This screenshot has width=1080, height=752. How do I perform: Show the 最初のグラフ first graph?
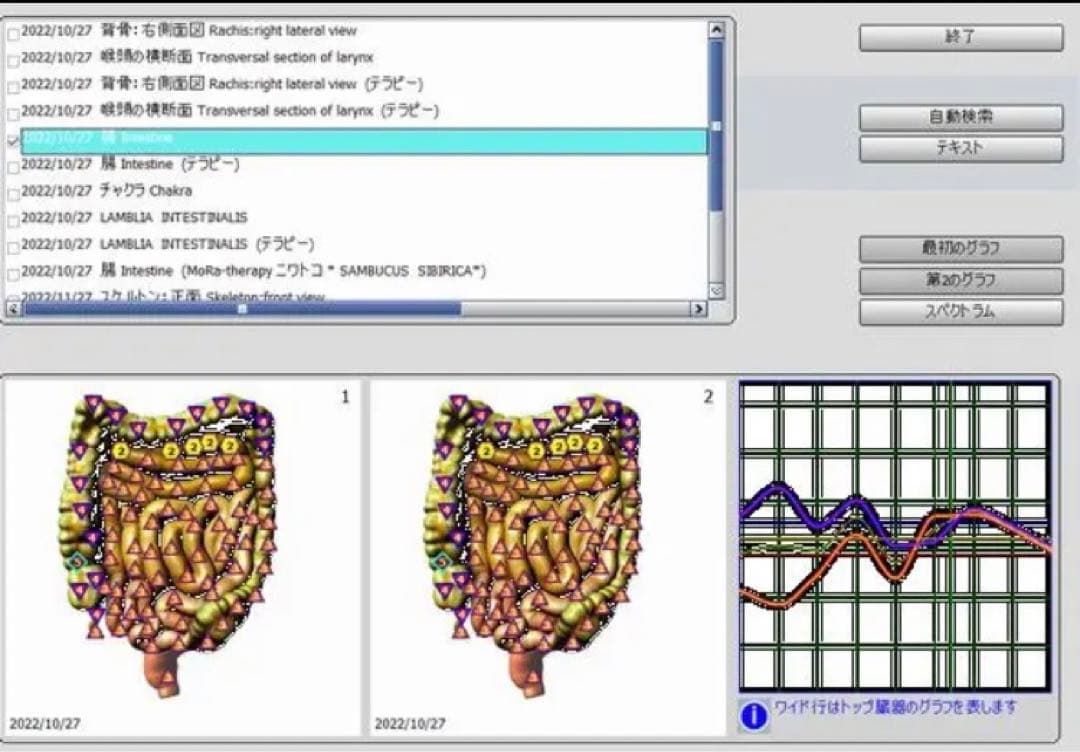point(960,249)
